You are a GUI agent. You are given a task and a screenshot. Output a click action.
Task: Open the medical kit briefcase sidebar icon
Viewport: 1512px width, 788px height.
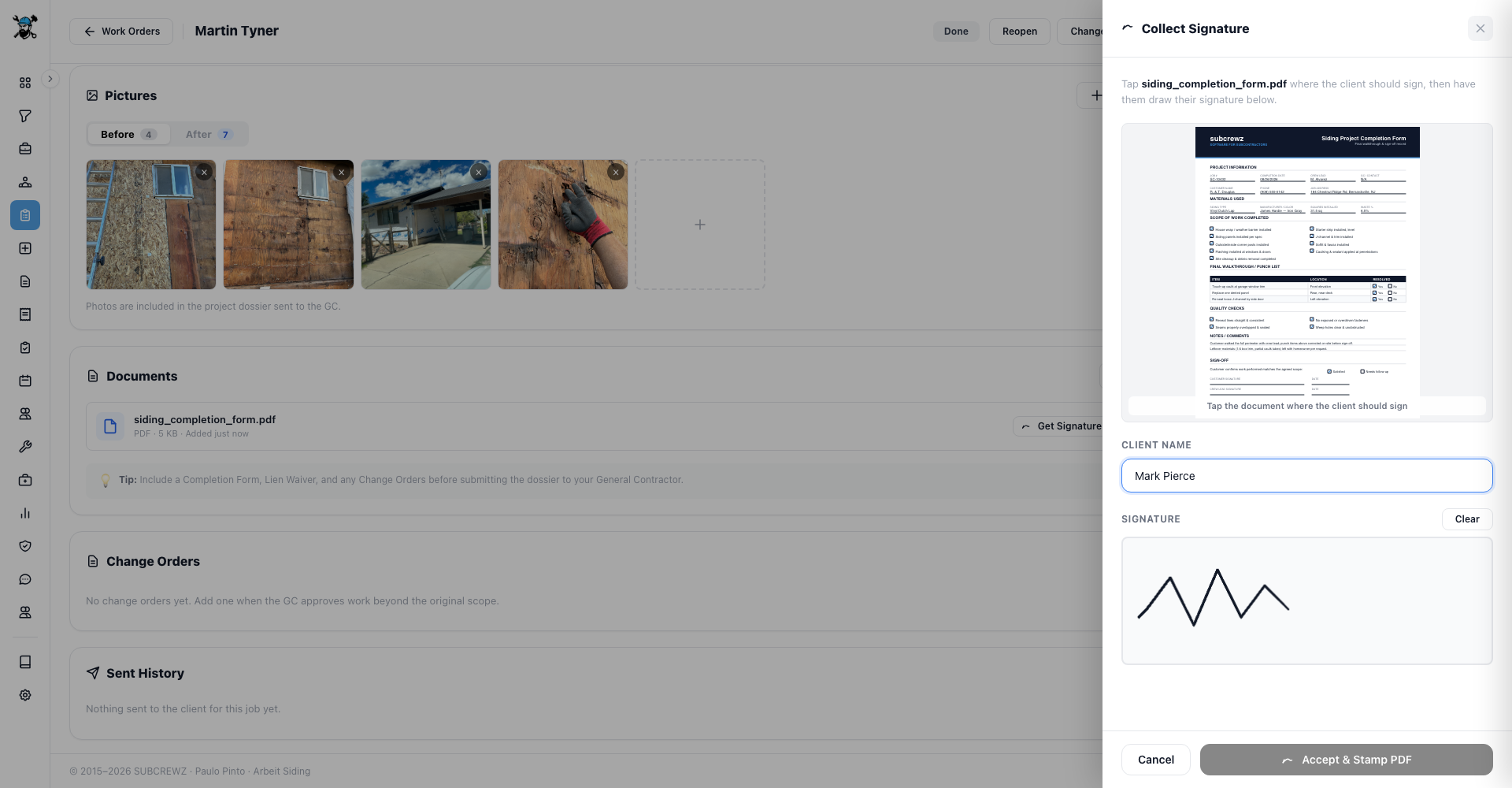(25, 480)
